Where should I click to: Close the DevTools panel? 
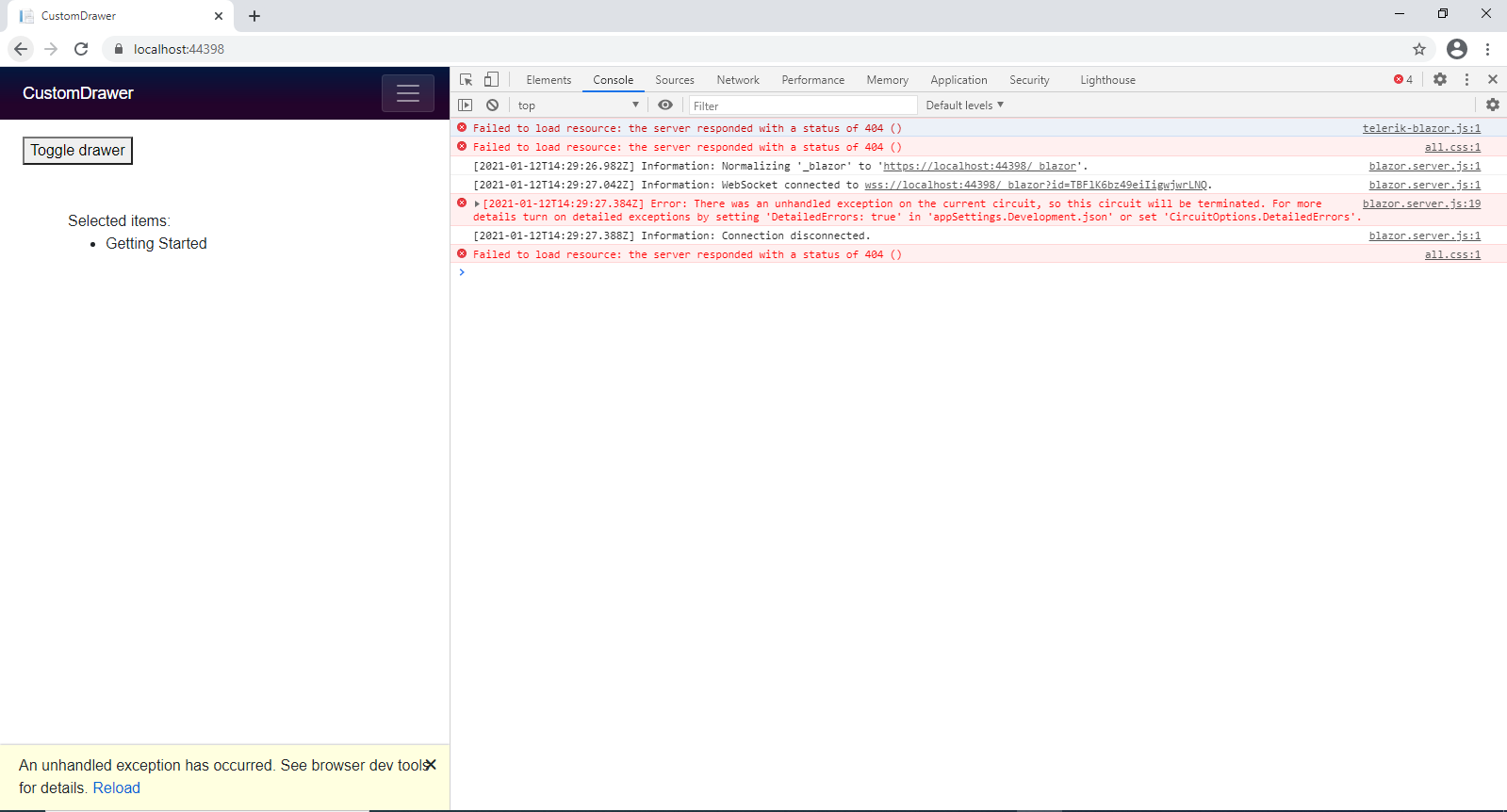(x=1493, y=80)
